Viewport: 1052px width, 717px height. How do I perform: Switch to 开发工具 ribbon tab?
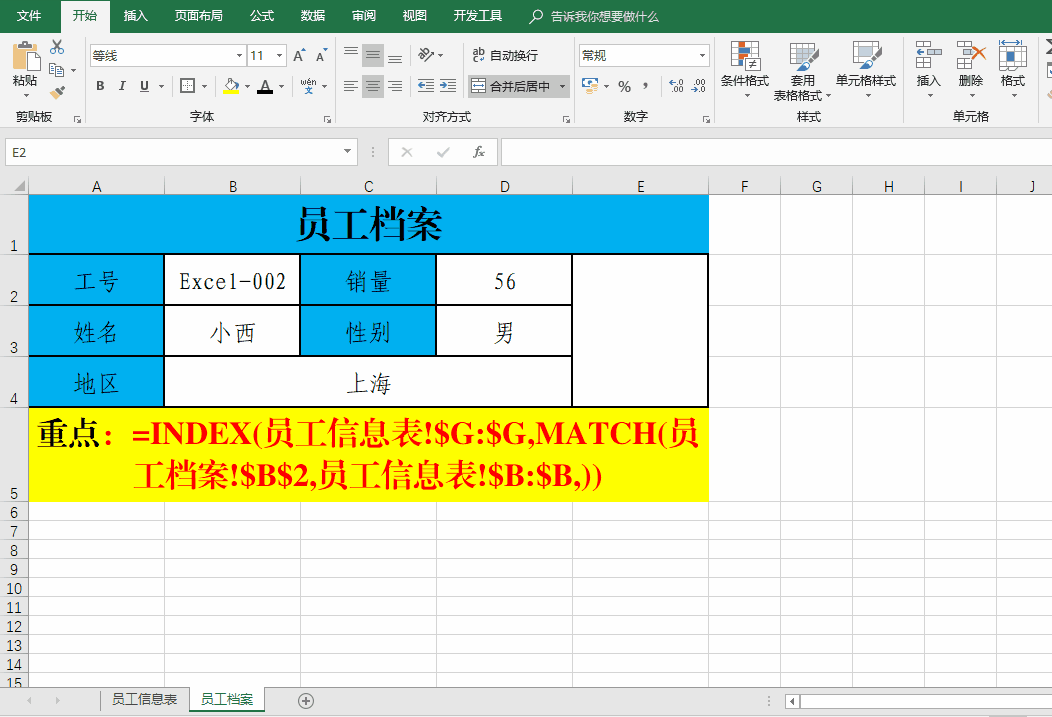(478, 16)
